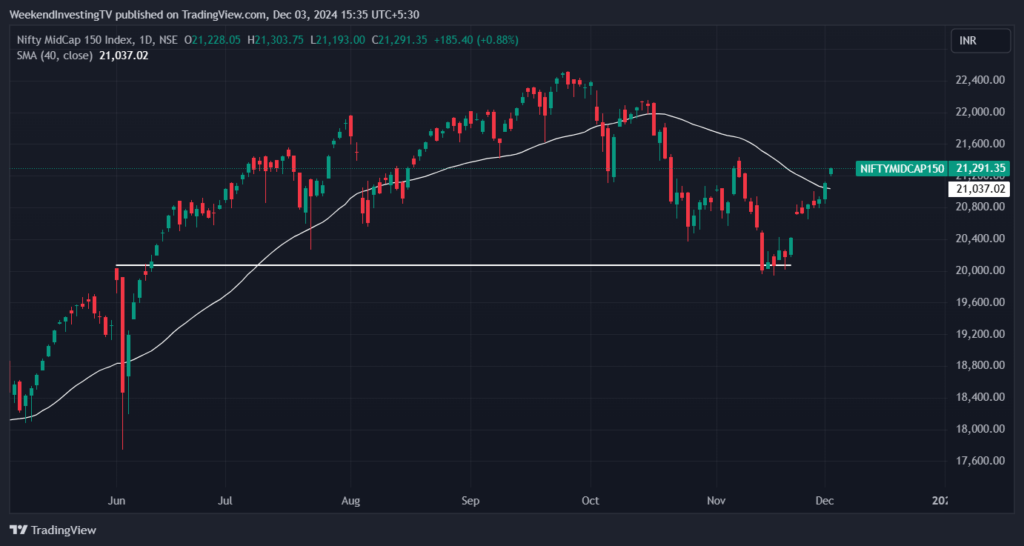This screenshot has height=546, width=1024.
Task: Click the Jun label on the time axis
Action: click(x=116, y=501)
